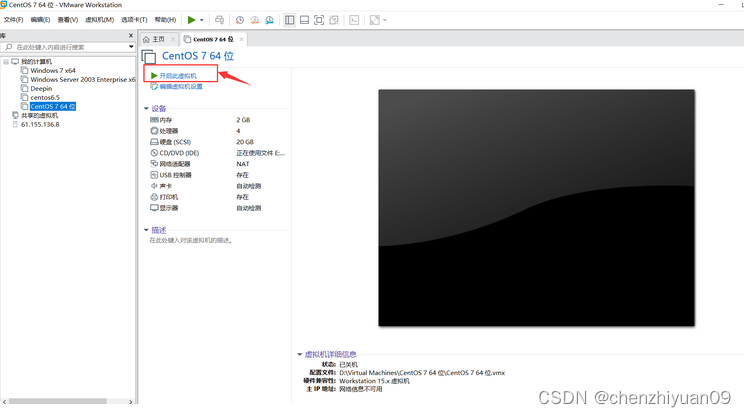The height and width of the screenshot is (417, 746).
Task: Select the centos6.5 virtual machine
Action: pos(45,98)
